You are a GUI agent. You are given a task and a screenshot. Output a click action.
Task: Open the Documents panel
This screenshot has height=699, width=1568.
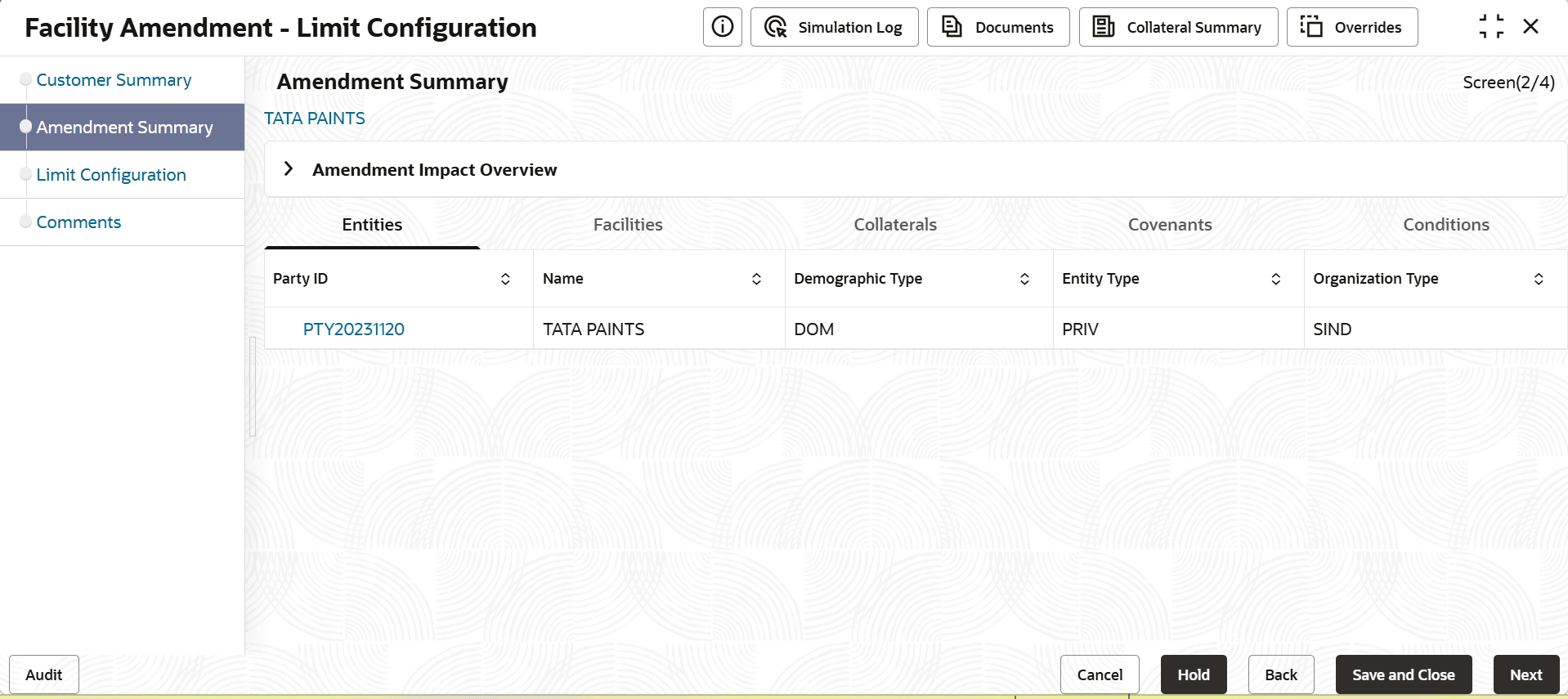[998, 27]
